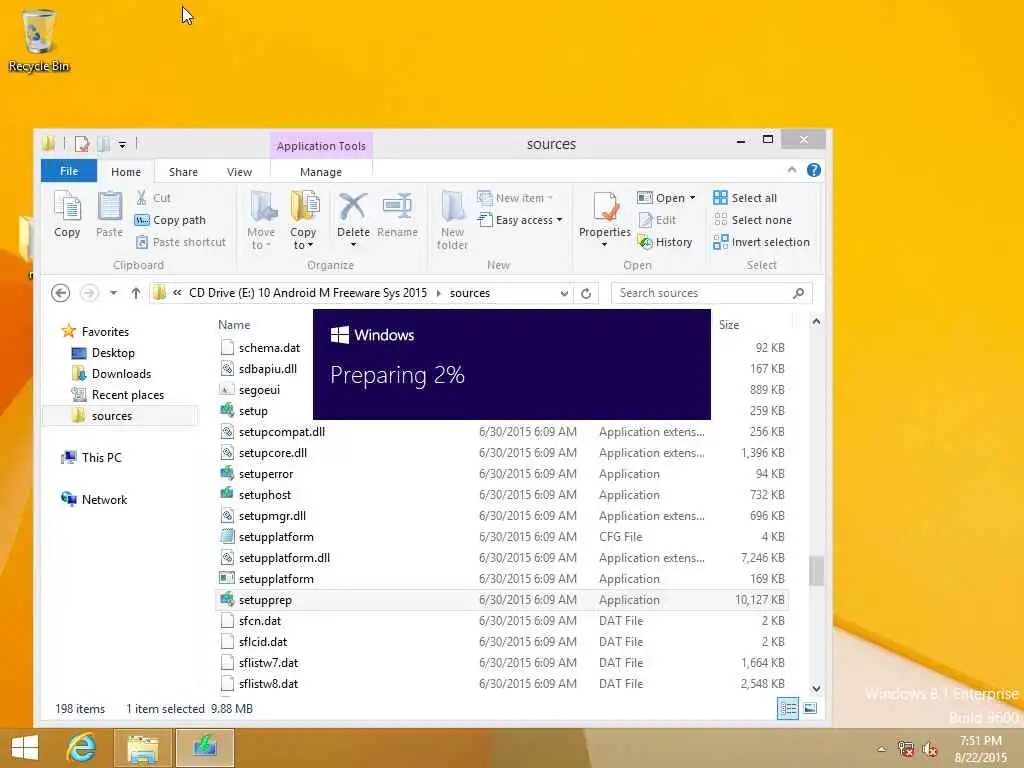
Task: Click the Application Tools contextual tab
Action: click(x=321, y=146)
